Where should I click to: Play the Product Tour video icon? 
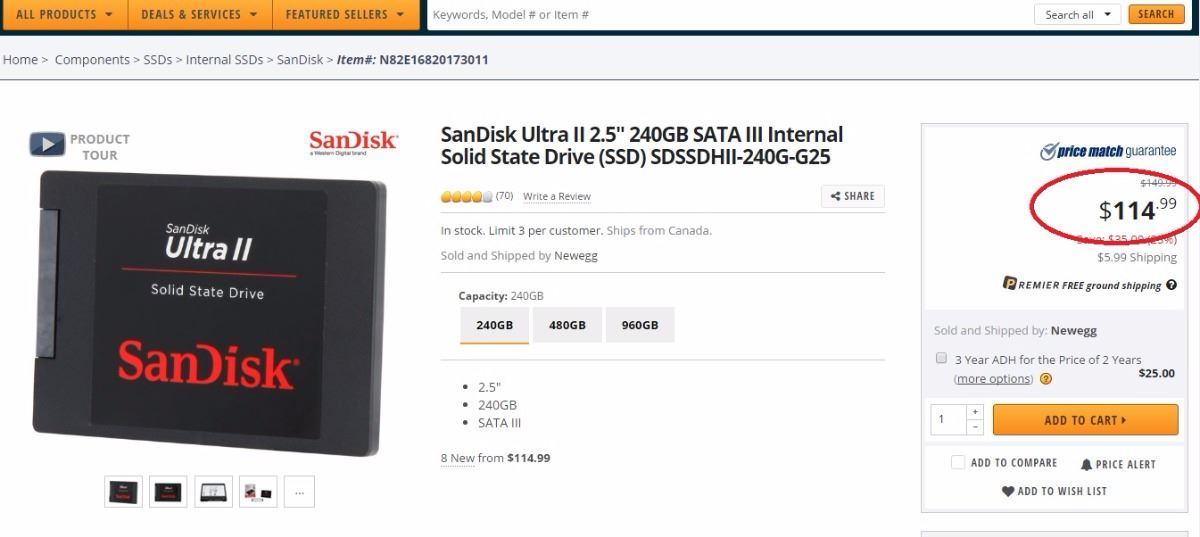point(47,144)
